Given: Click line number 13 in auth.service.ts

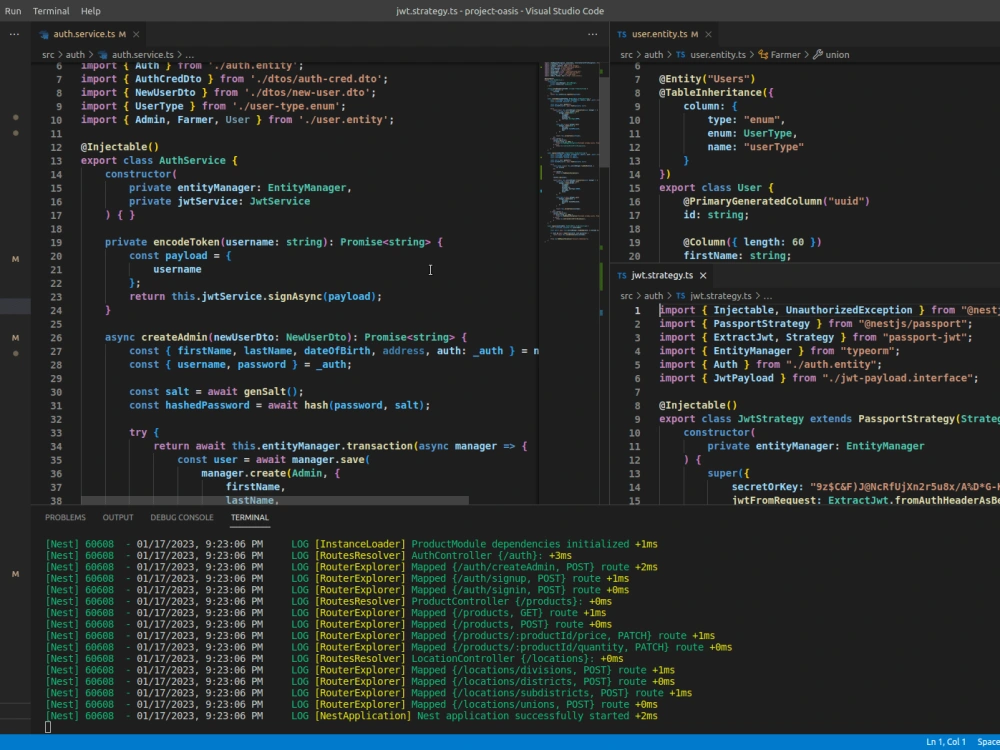Looking at the screenshot, I should [x=56, y=161].
